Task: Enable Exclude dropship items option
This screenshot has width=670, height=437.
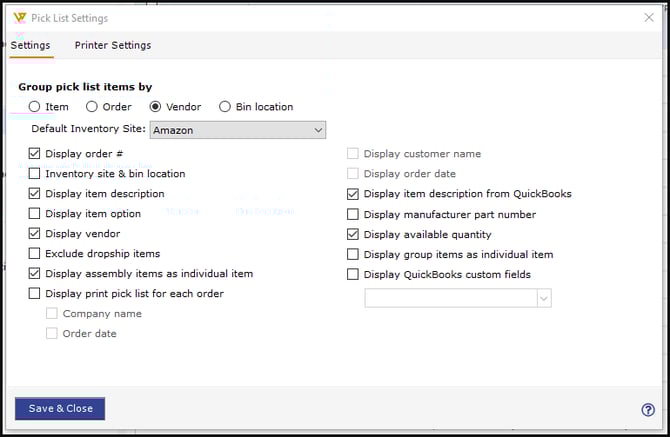Action: coord(35,254)
